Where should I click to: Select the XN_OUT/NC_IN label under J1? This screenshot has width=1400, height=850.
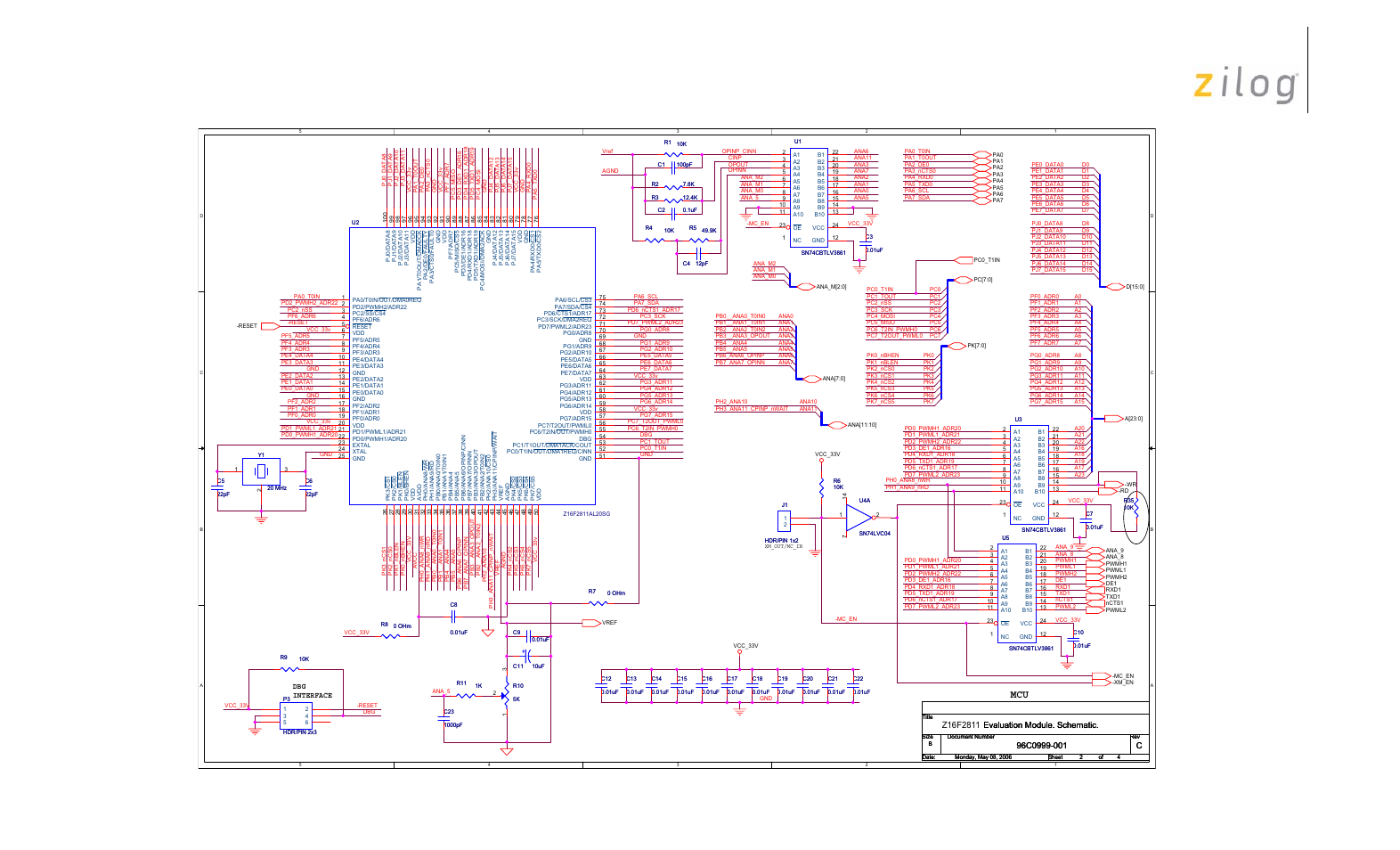point(783,546)
